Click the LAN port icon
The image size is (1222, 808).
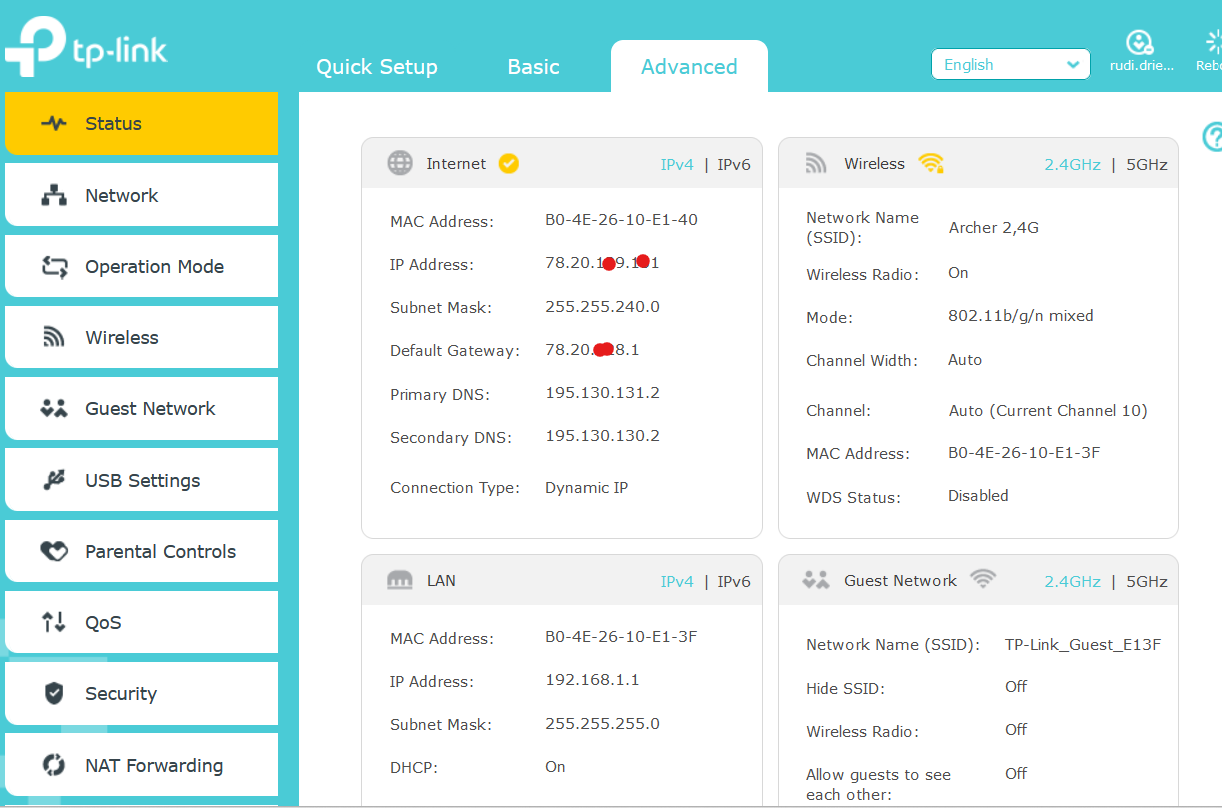click(x=400, y=580)
